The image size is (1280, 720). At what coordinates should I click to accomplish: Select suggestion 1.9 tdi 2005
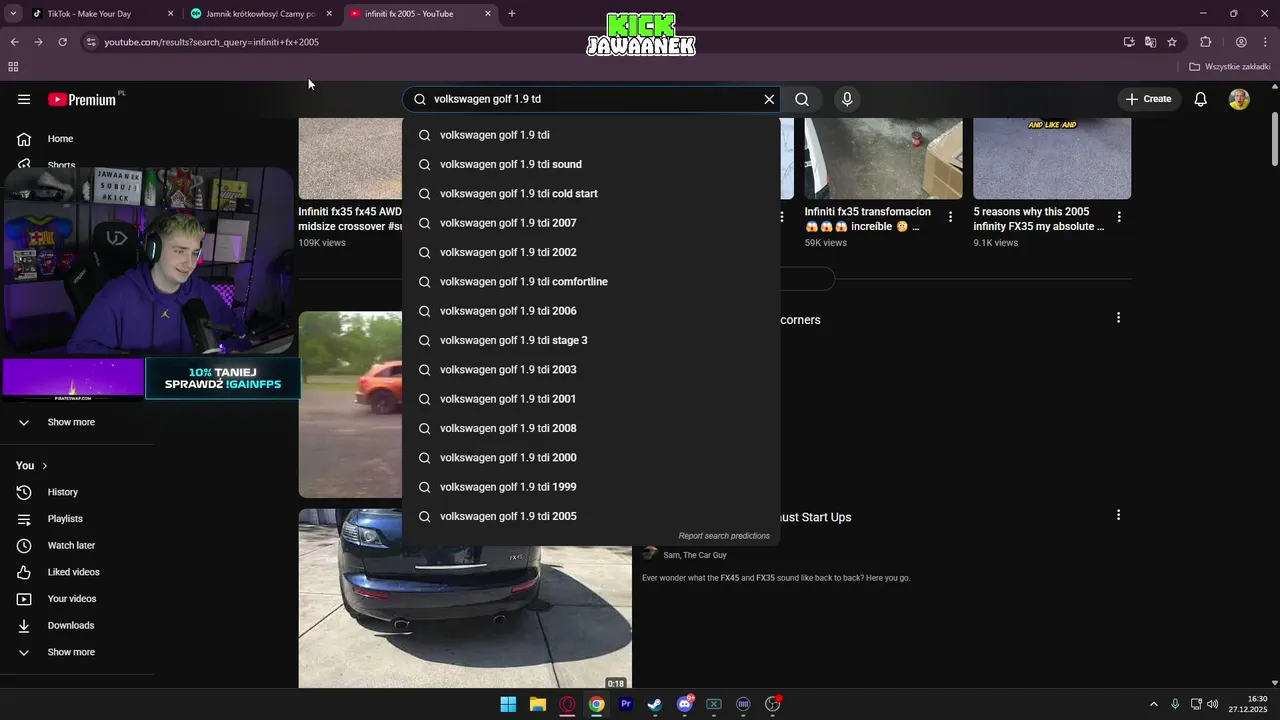pos(591,516)
